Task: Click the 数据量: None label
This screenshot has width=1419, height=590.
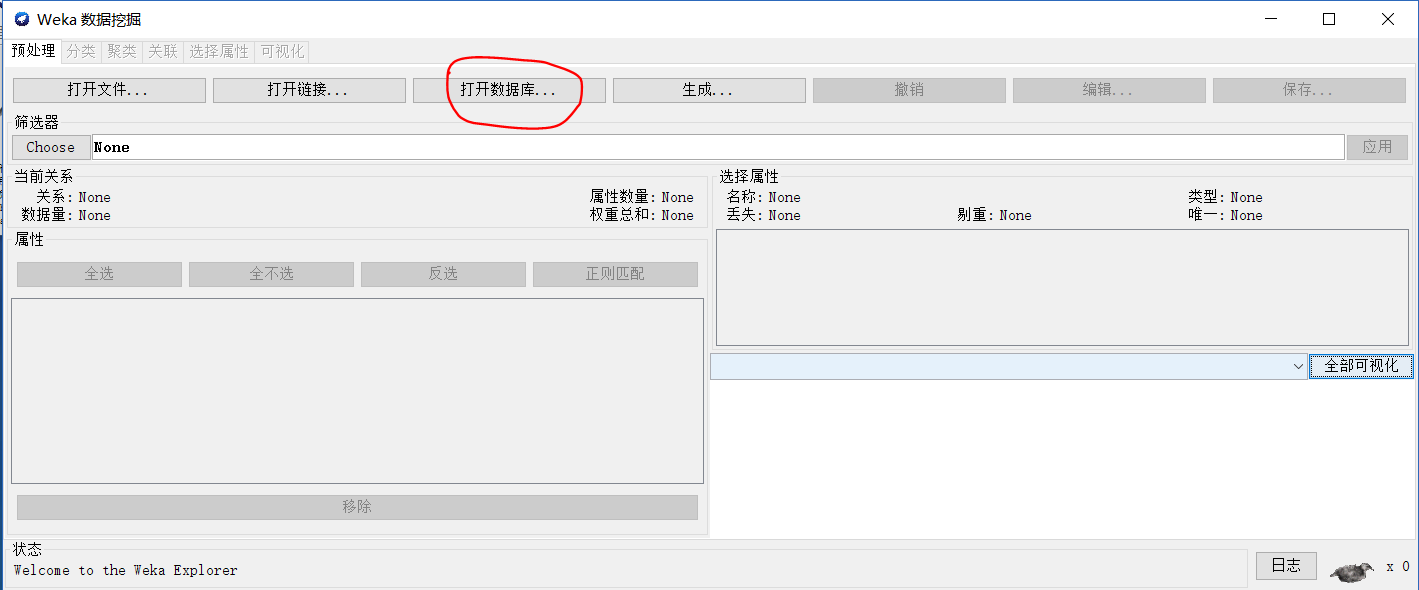Action: (x=66, y=216)
